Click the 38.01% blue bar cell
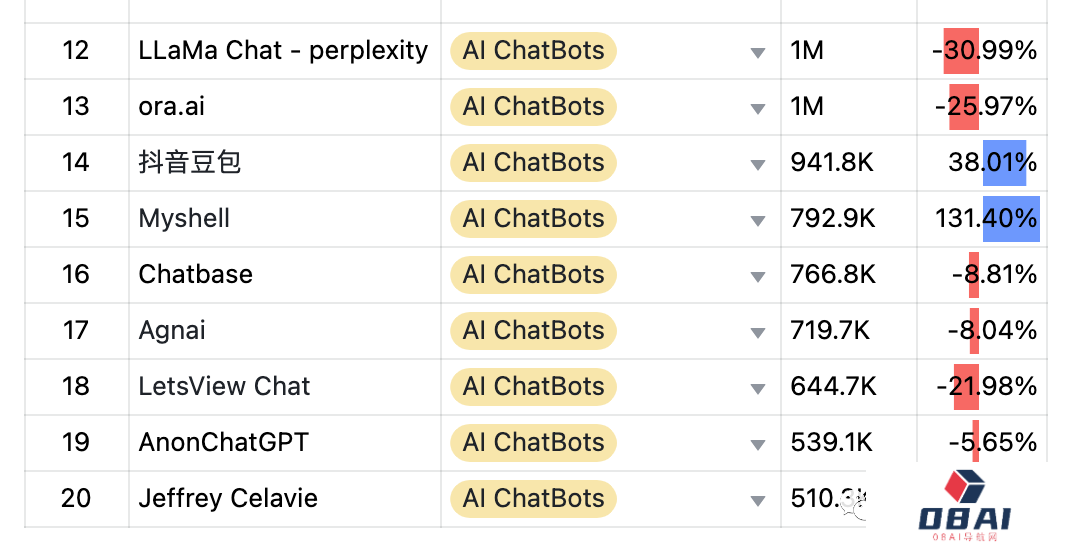 (982, 163)
